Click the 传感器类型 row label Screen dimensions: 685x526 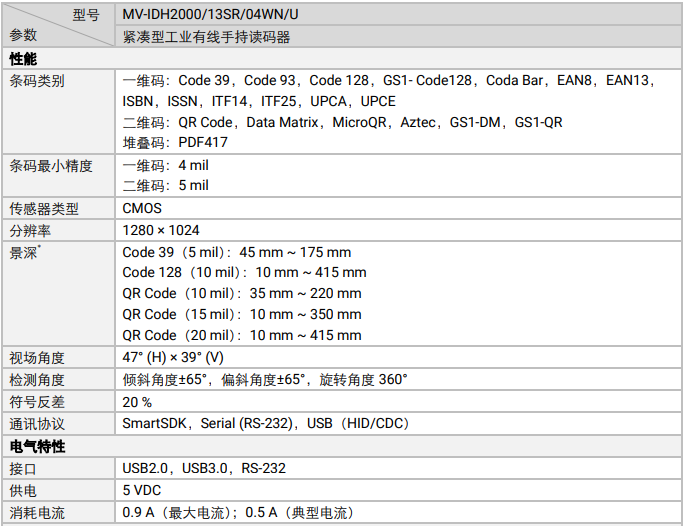(x=44, y=208)
